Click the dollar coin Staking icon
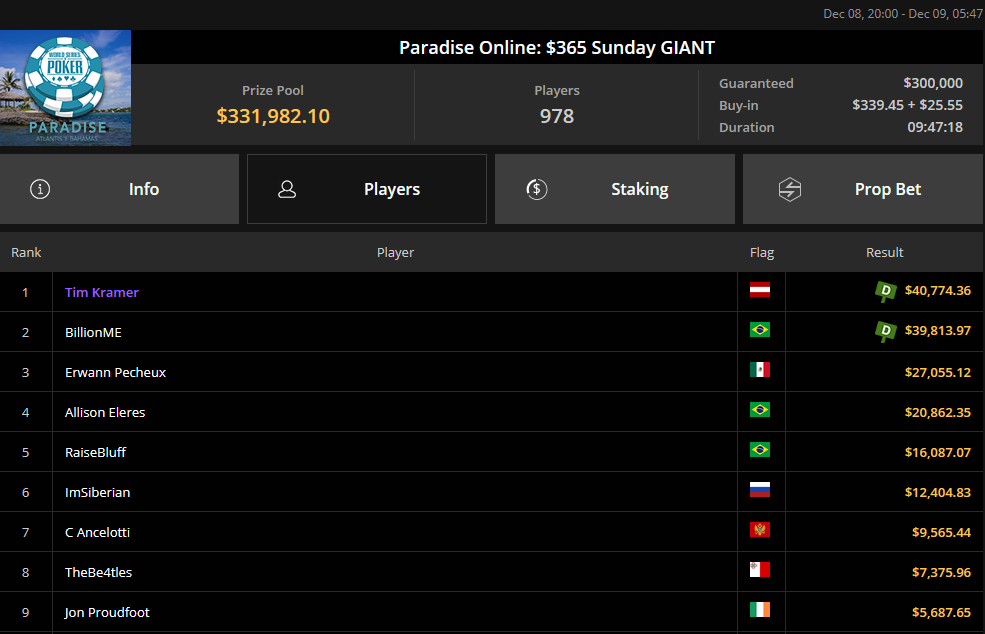985x634 pixels. tap(537, 189)
